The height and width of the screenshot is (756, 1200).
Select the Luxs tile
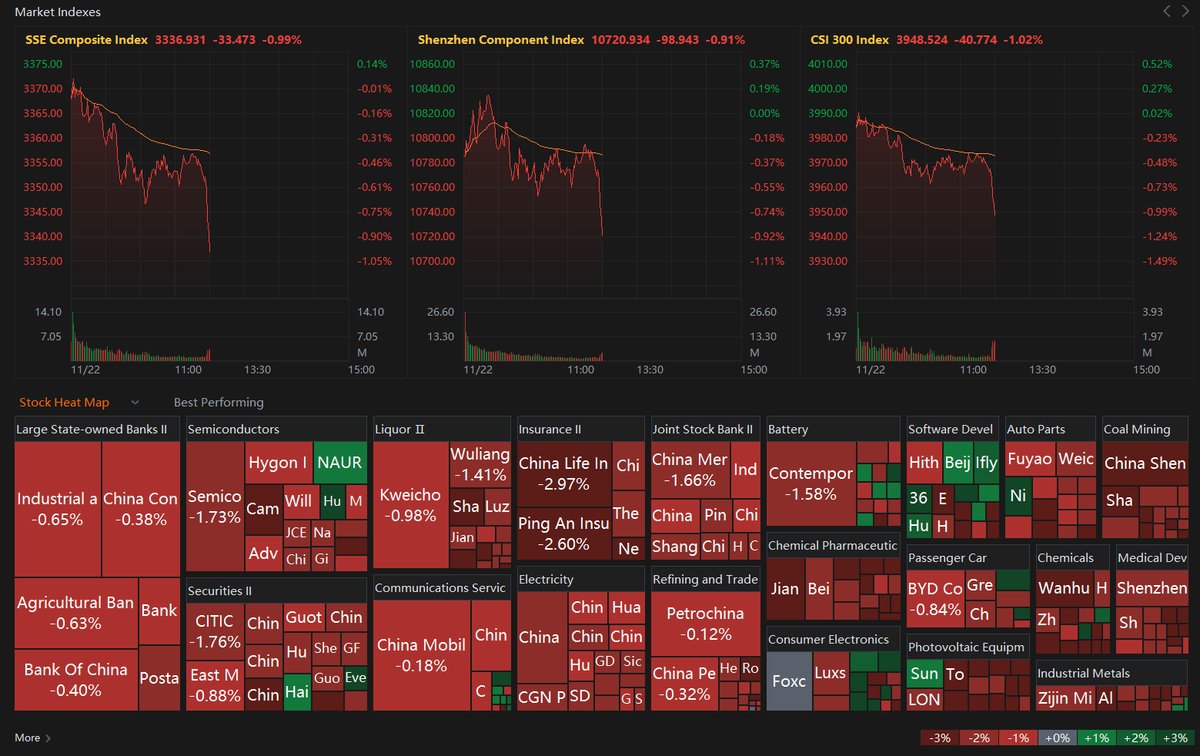(830, 673)
